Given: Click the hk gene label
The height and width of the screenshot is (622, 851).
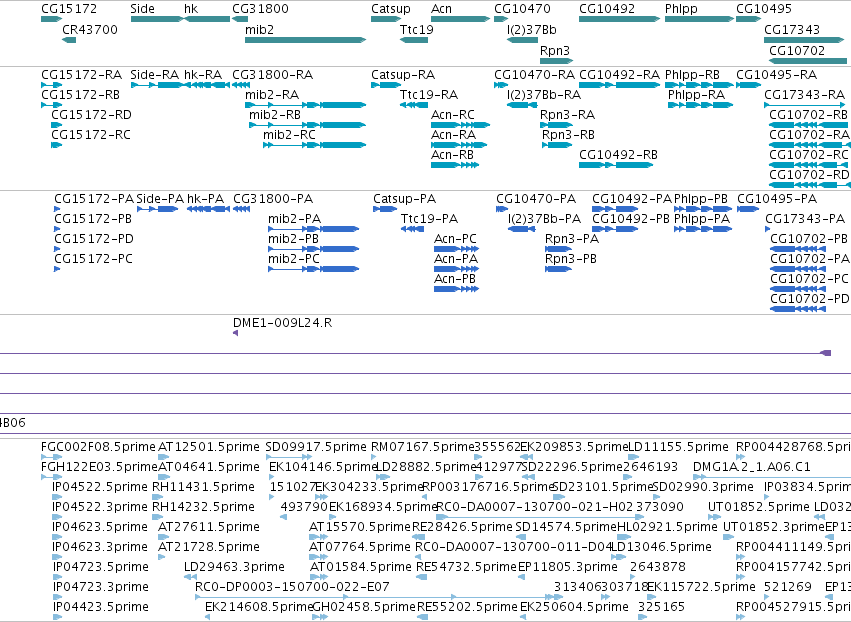Looking at the screenshot, I should click(x=191, y=9).
